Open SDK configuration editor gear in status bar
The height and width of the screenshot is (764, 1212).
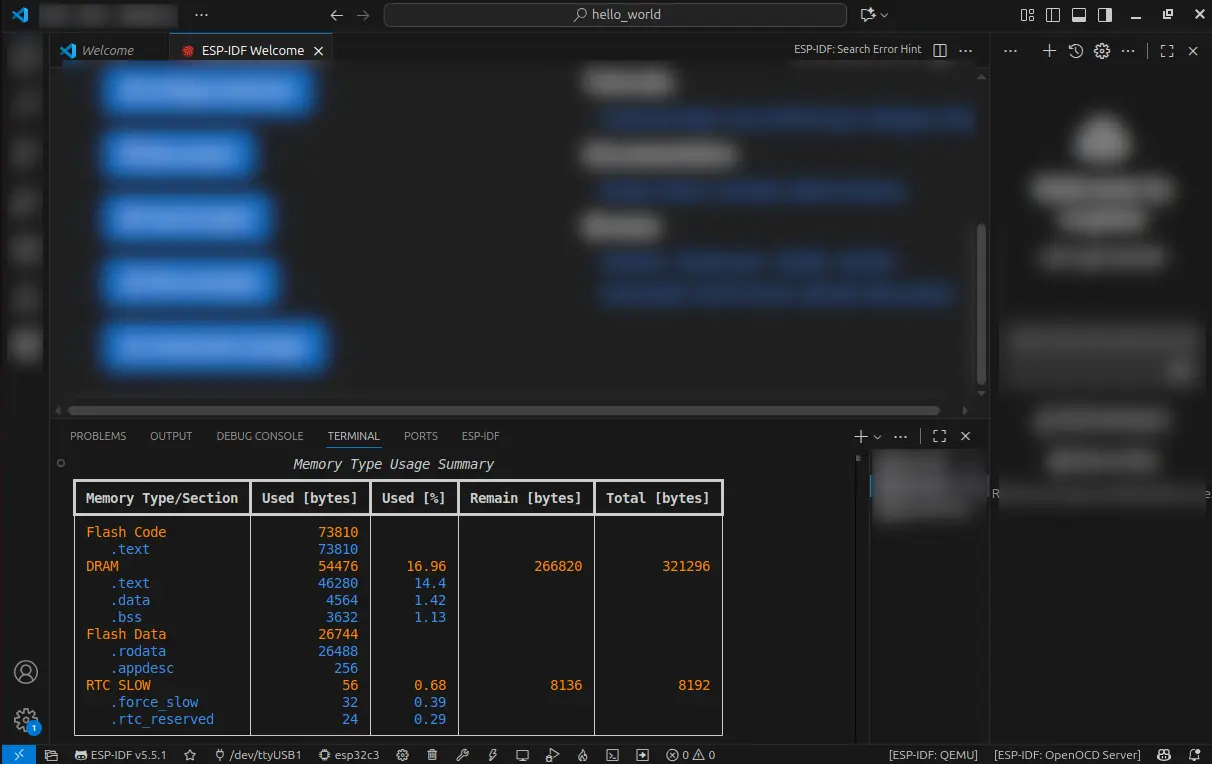[x=403, y=755]
